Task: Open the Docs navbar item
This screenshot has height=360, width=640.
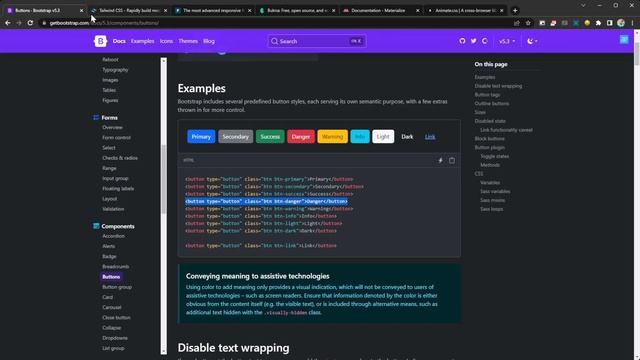Action: pyautogui.click(x=119, y=41)
